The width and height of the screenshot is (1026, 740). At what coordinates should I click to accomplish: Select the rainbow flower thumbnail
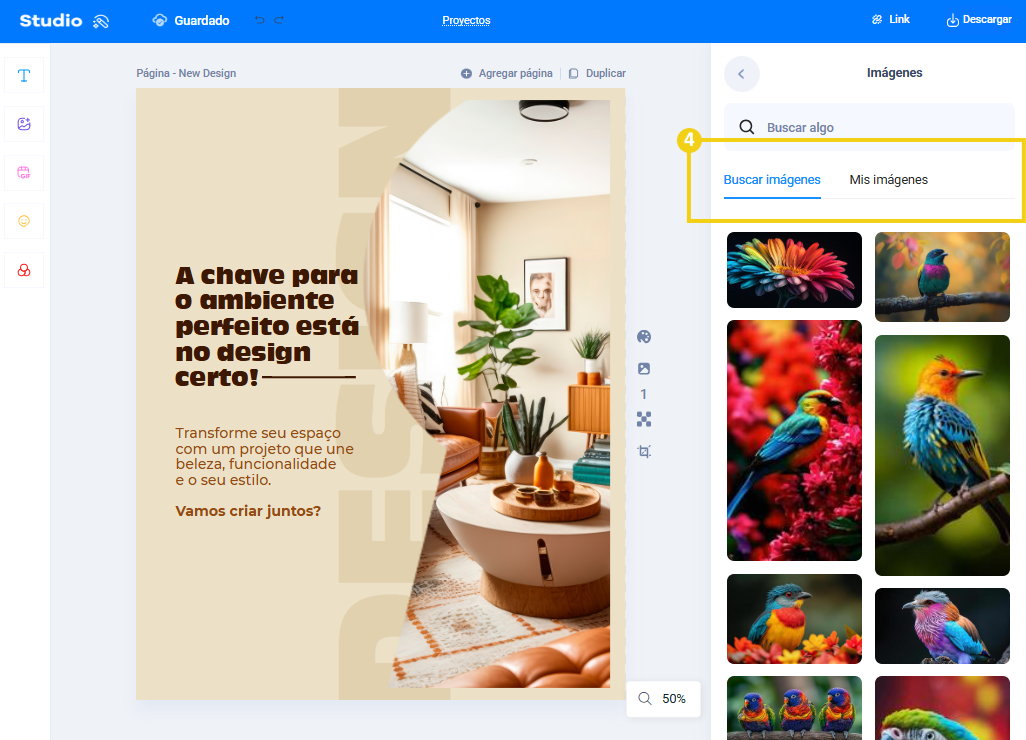click(x=794, y=270)
